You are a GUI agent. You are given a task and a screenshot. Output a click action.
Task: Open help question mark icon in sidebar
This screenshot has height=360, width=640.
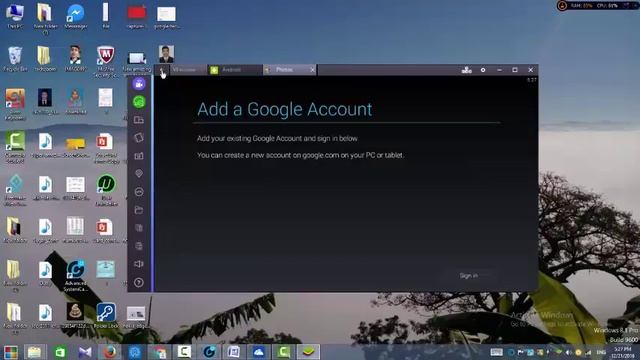(139, 282)
